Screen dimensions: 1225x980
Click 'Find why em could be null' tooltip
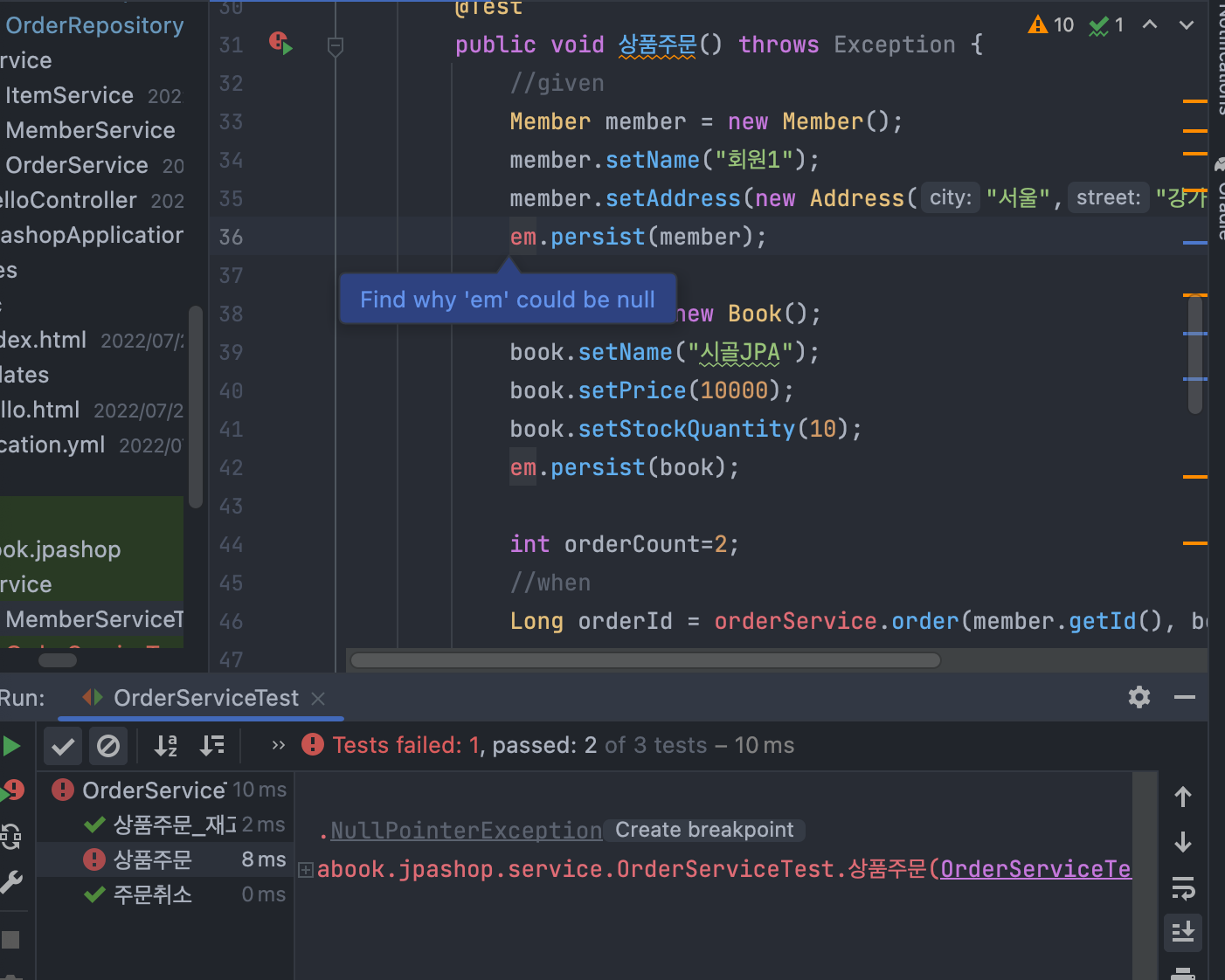[508, 300]
